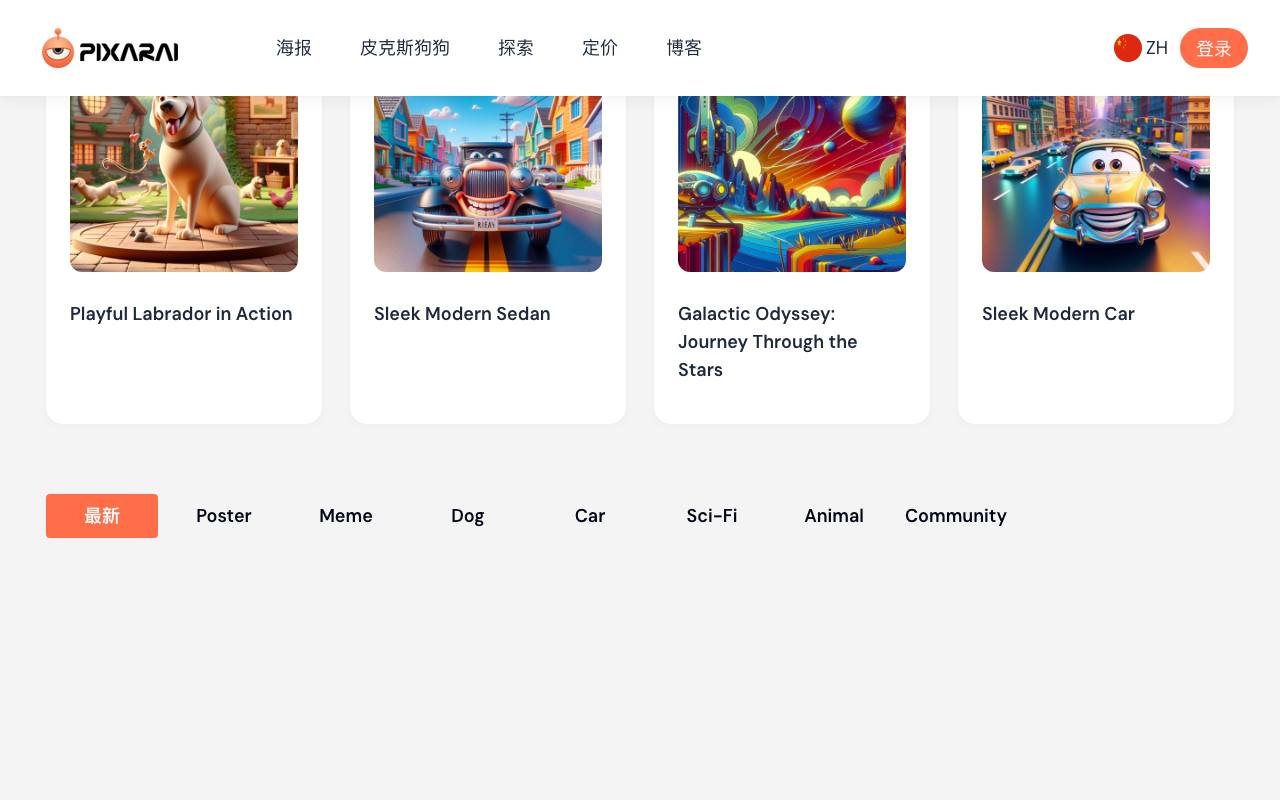The image size is (1280, 800).
Task: Filter by the Car tab
Action: point(590,516)
